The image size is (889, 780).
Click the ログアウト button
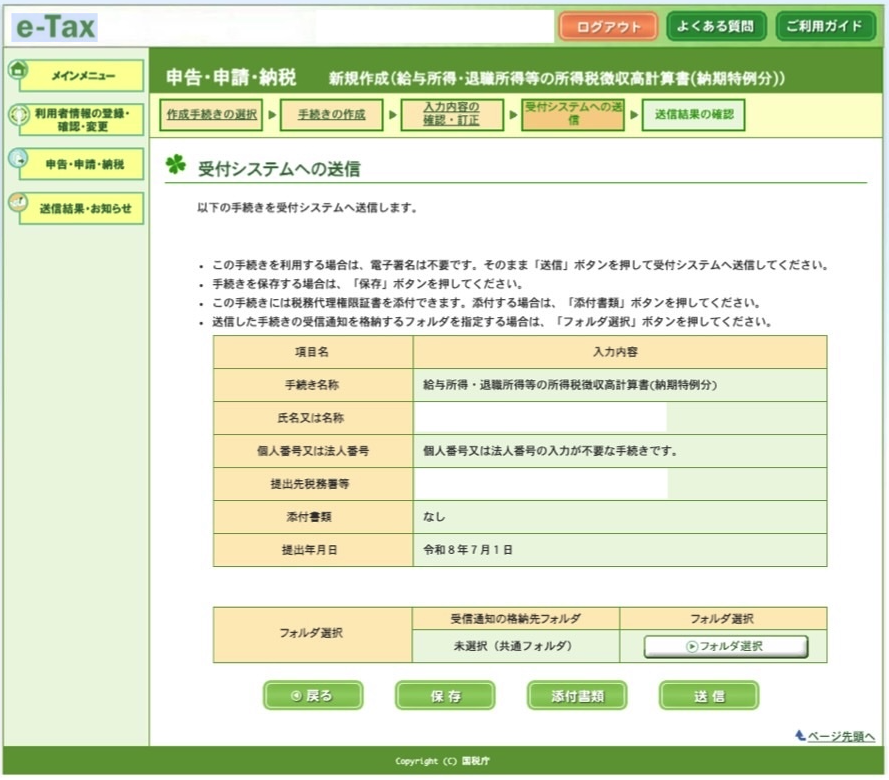[608, 27]
